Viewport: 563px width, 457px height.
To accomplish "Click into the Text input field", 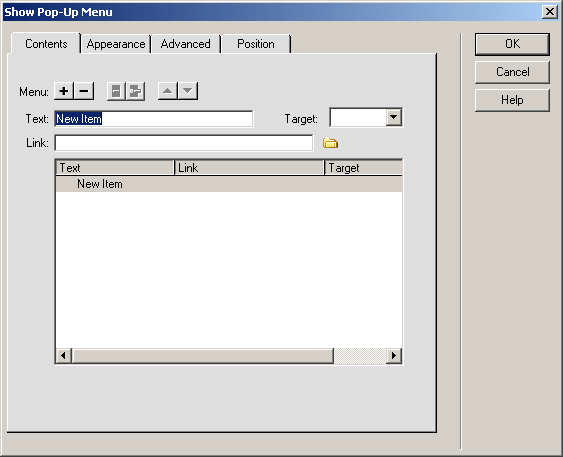I will click(x=154, y=119).
